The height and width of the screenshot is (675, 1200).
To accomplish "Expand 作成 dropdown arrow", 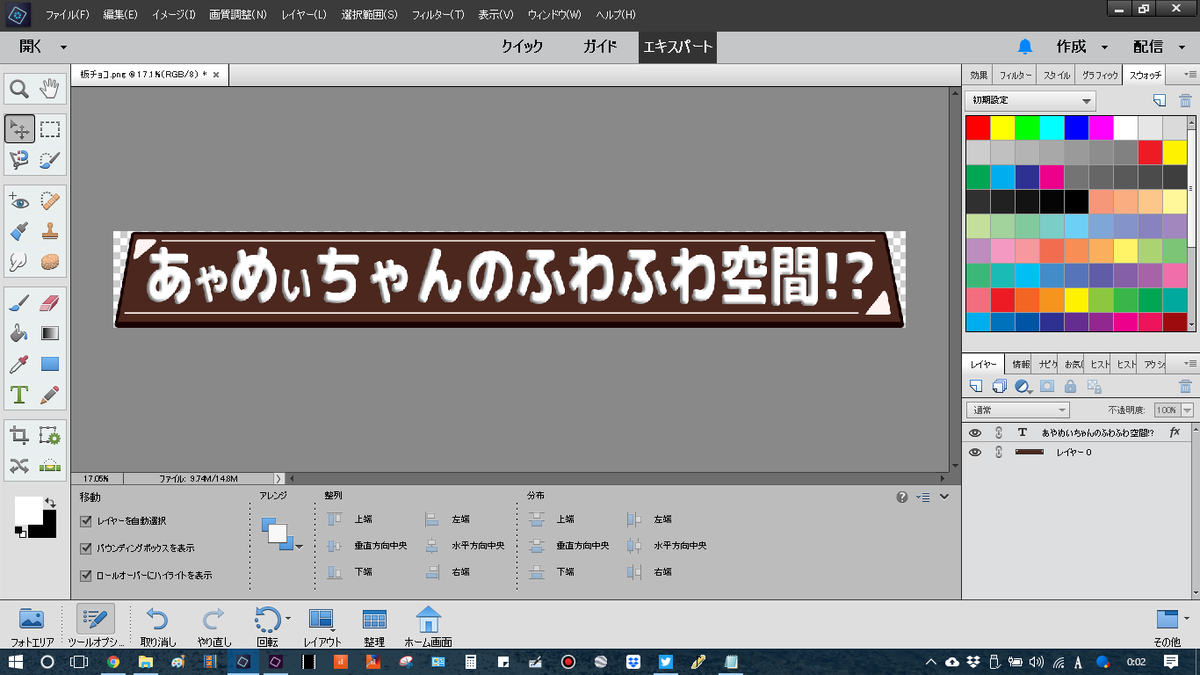I will click(x=1105, y=47).
